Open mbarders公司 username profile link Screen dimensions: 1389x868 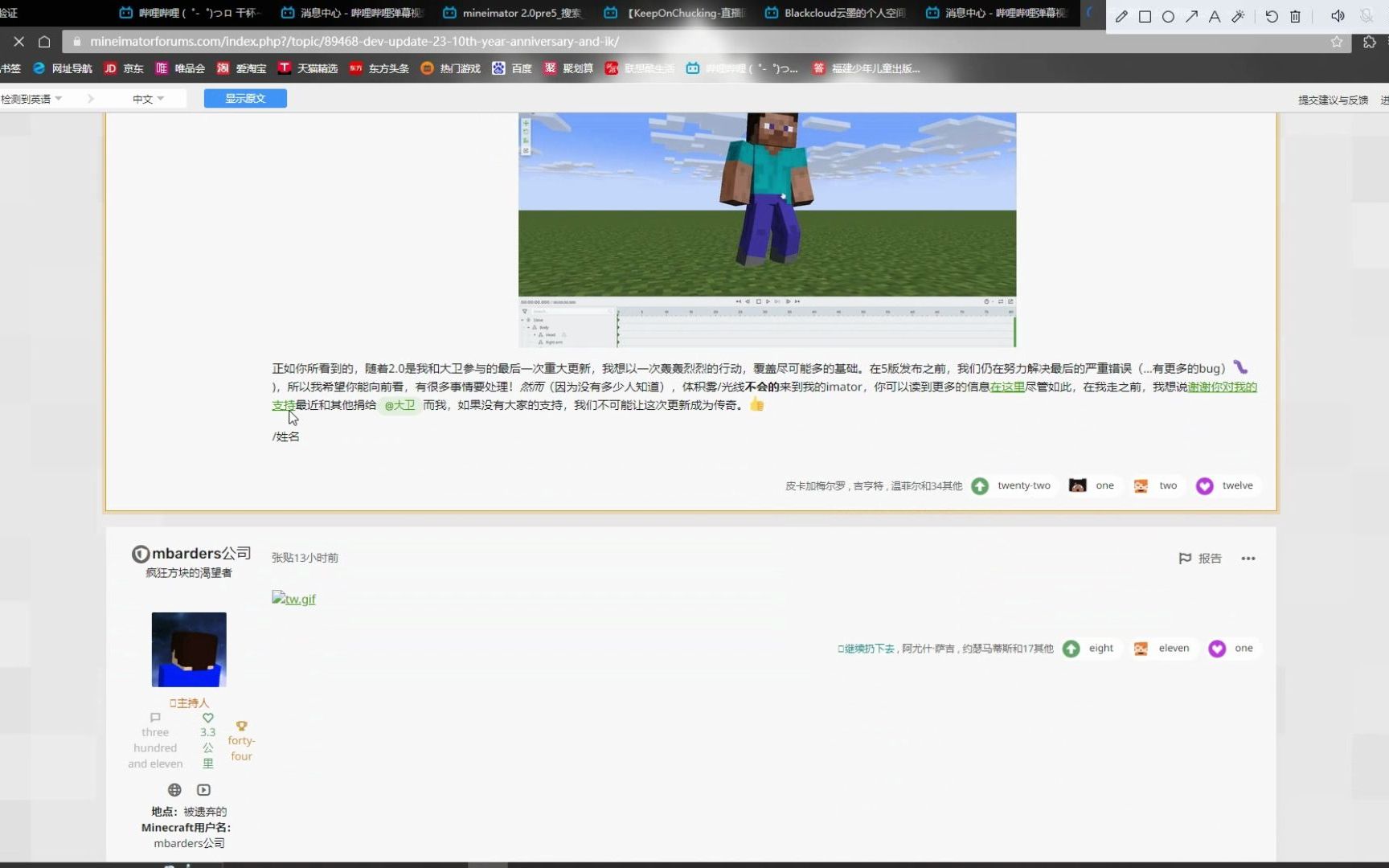click(201, 553)
